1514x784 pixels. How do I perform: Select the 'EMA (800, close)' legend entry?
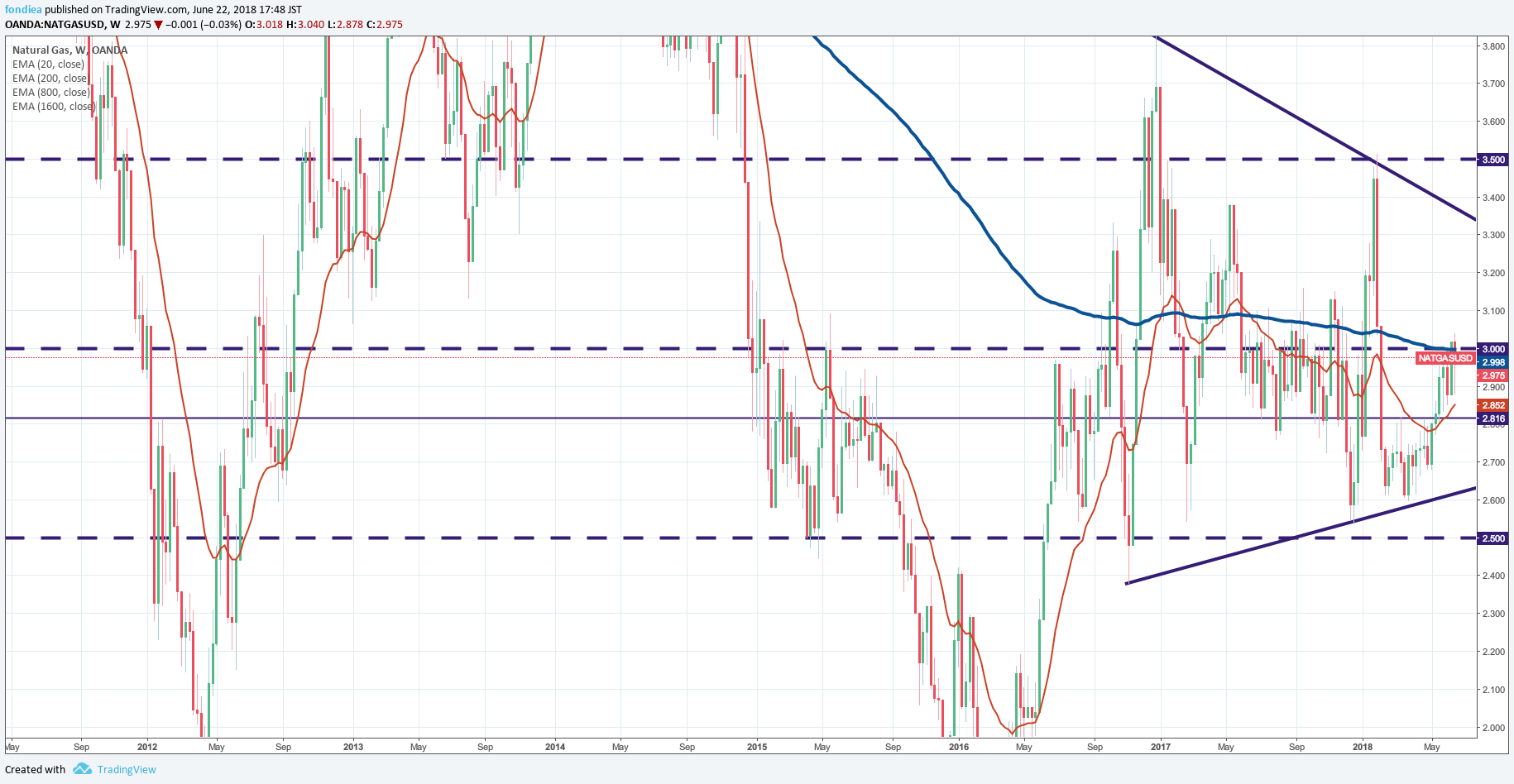(x=50, y=92)
